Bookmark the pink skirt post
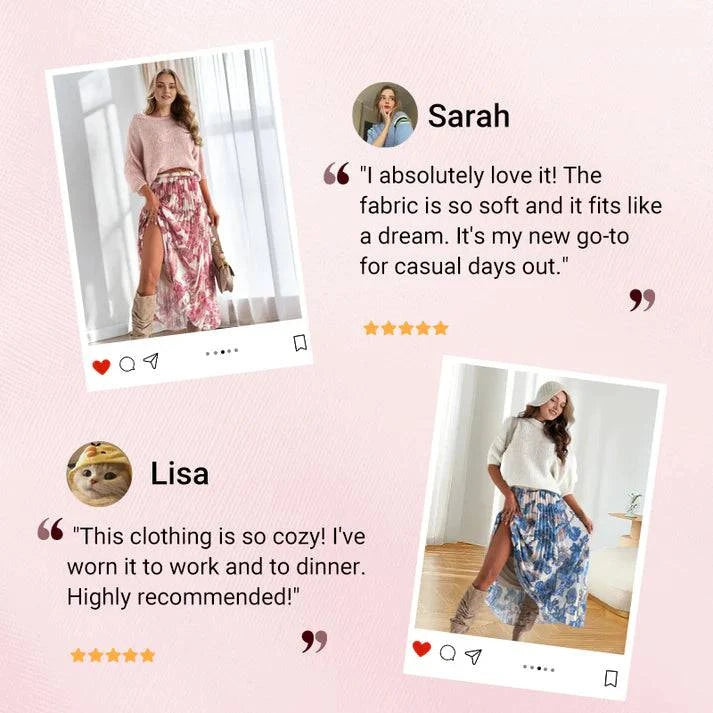The width and height of the screenshot is (713, 713). [x=300, y=343]
